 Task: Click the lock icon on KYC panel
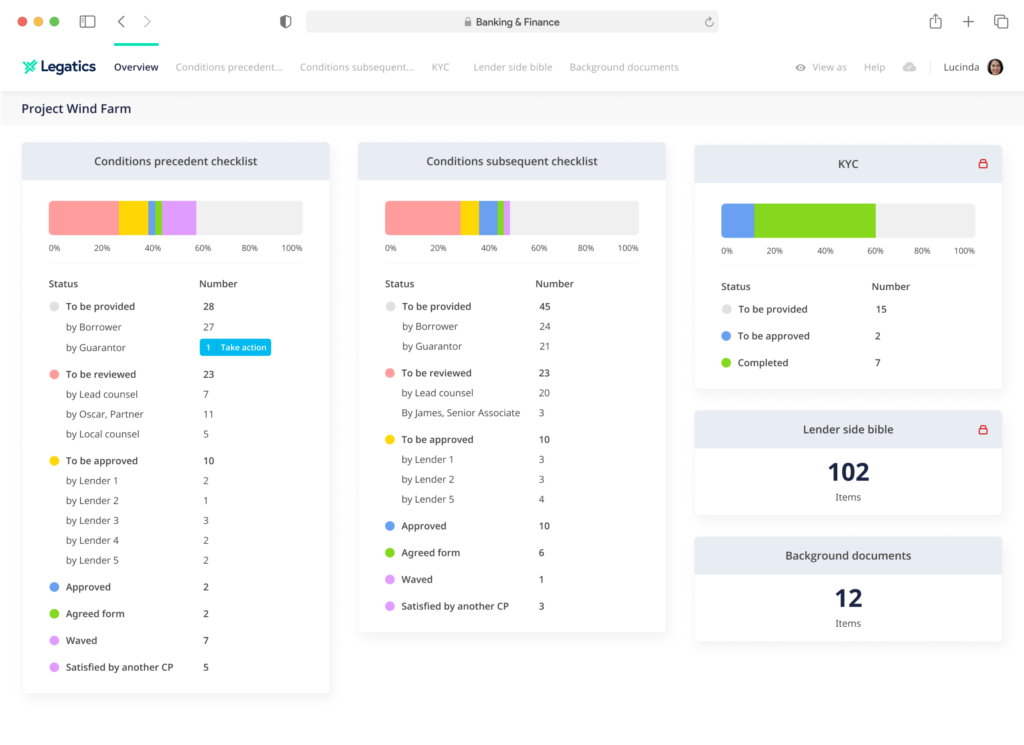[x=982, y=164]
